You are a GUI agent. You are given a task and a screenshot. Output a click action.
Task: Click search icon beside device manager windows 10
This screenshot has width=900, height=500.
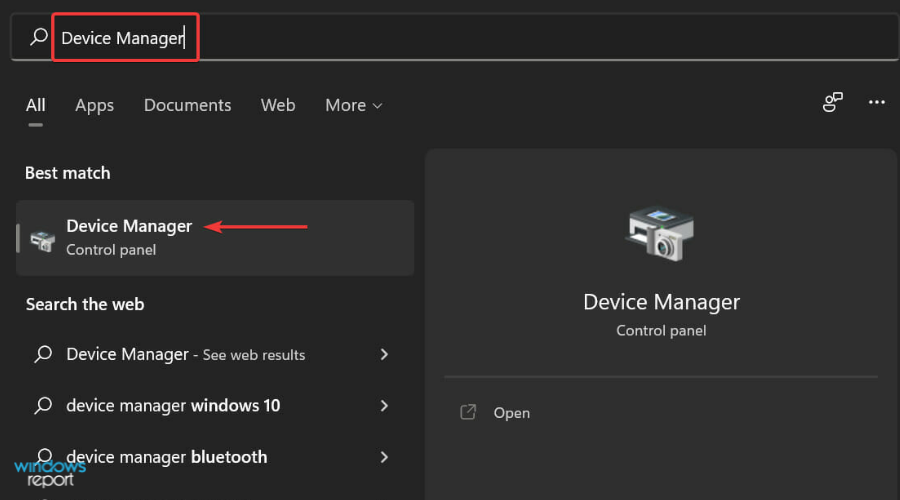click(43, 405)
